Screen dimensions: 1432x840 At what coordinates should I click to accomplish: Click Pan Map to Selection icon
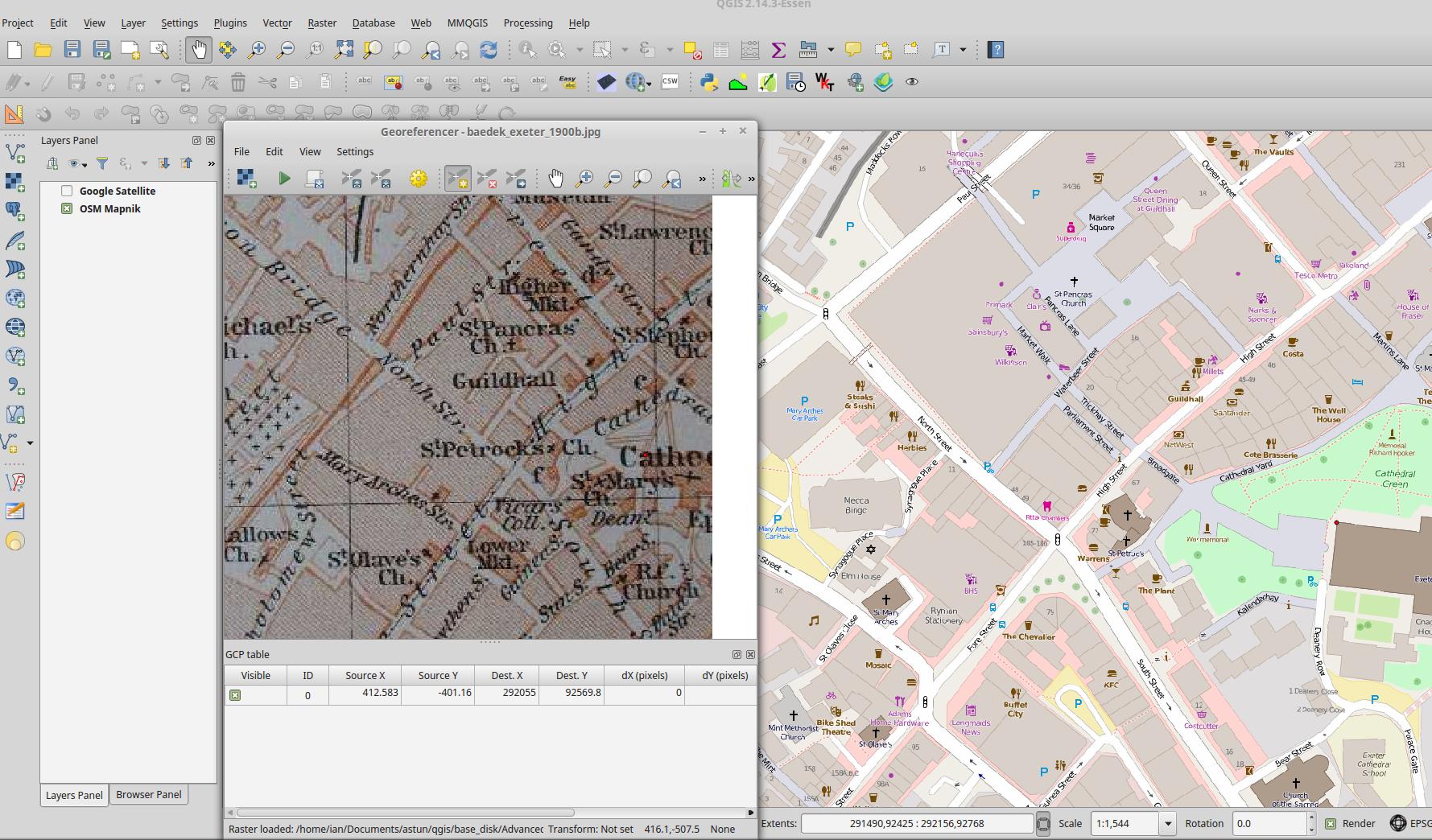pyautogui.click(x=228, y=50)
